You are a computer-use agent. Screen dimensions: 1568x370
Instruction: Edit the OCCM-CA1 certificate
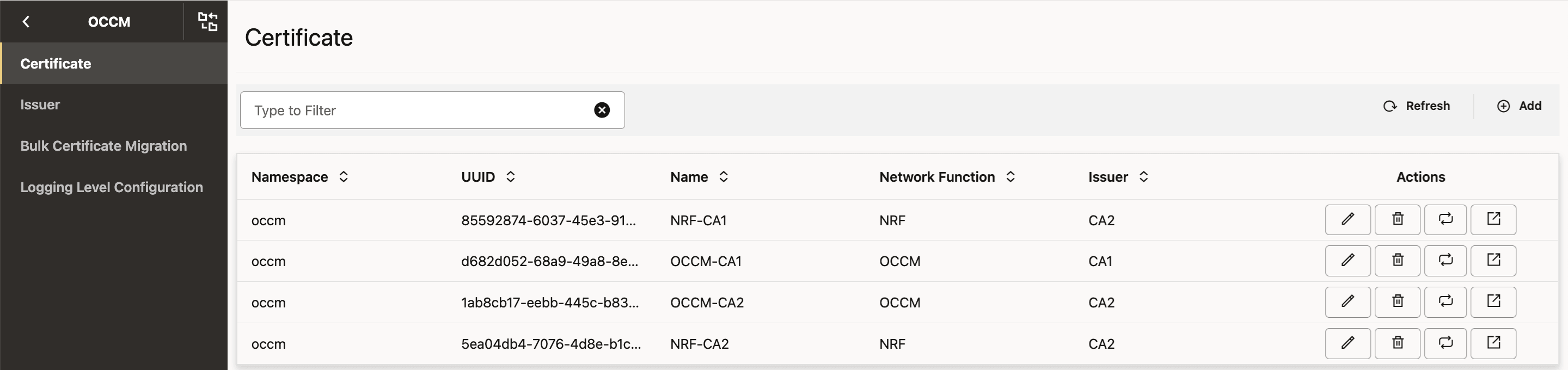[1347, 261]
